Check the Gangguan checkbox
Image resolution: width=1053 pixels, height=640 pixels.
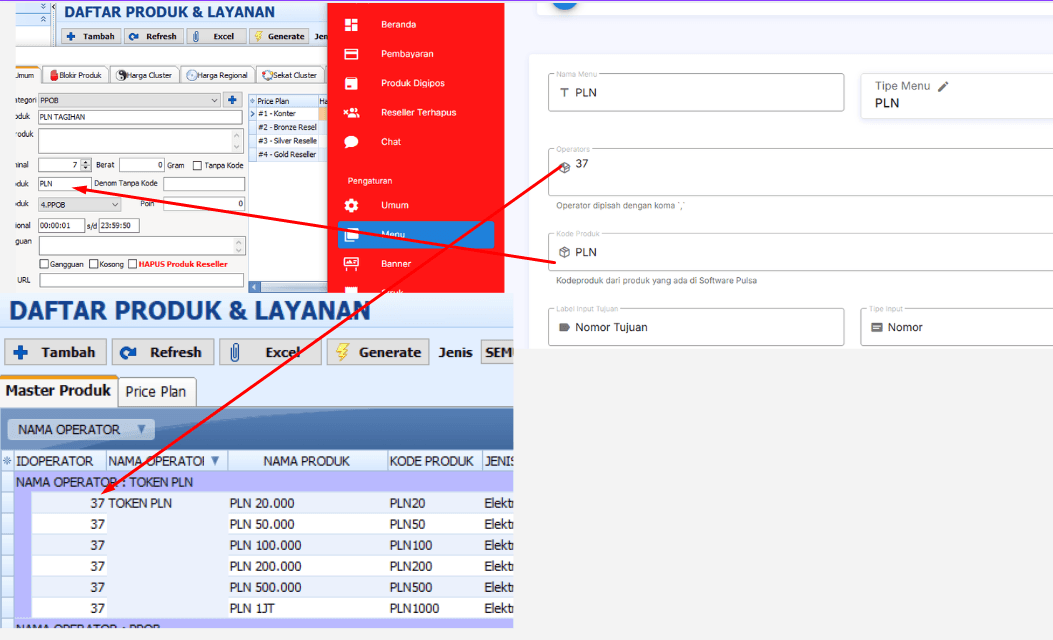(x=45, y=262)
